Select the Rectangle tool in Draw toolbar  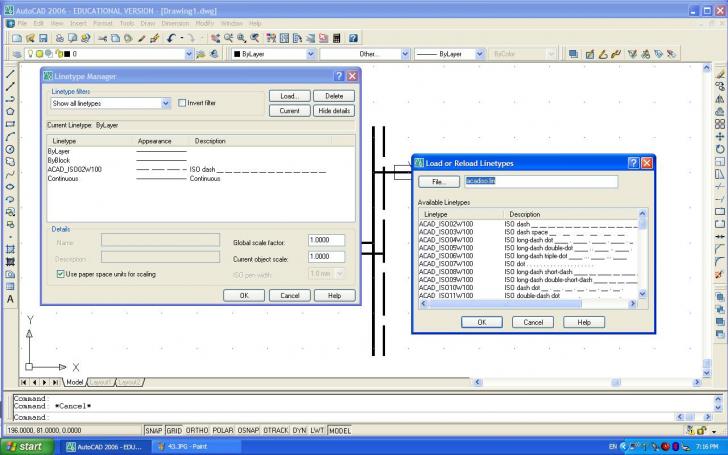[10, 124]
